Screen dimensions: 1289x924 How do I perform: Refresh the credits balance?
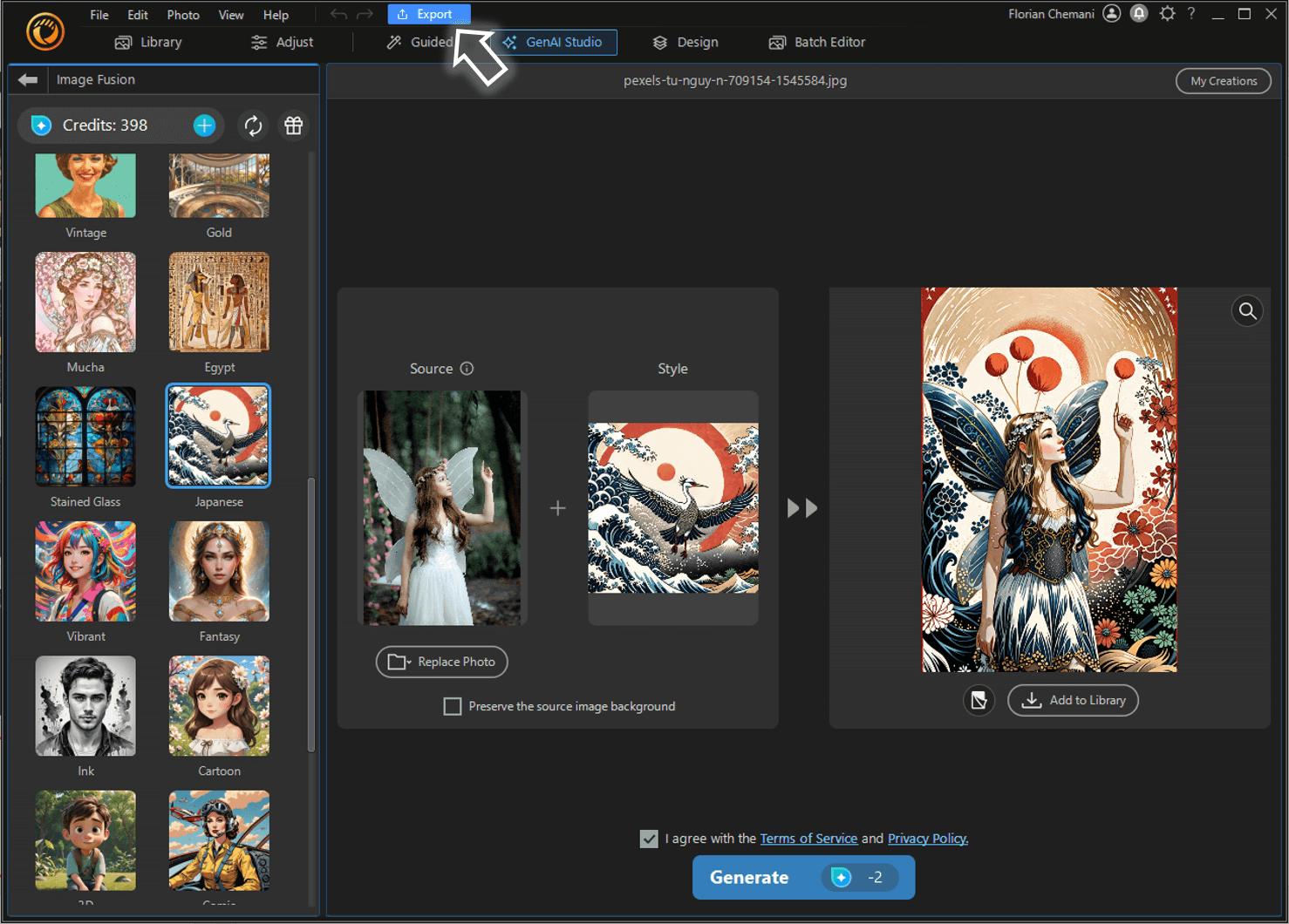[x=252, y=125]
